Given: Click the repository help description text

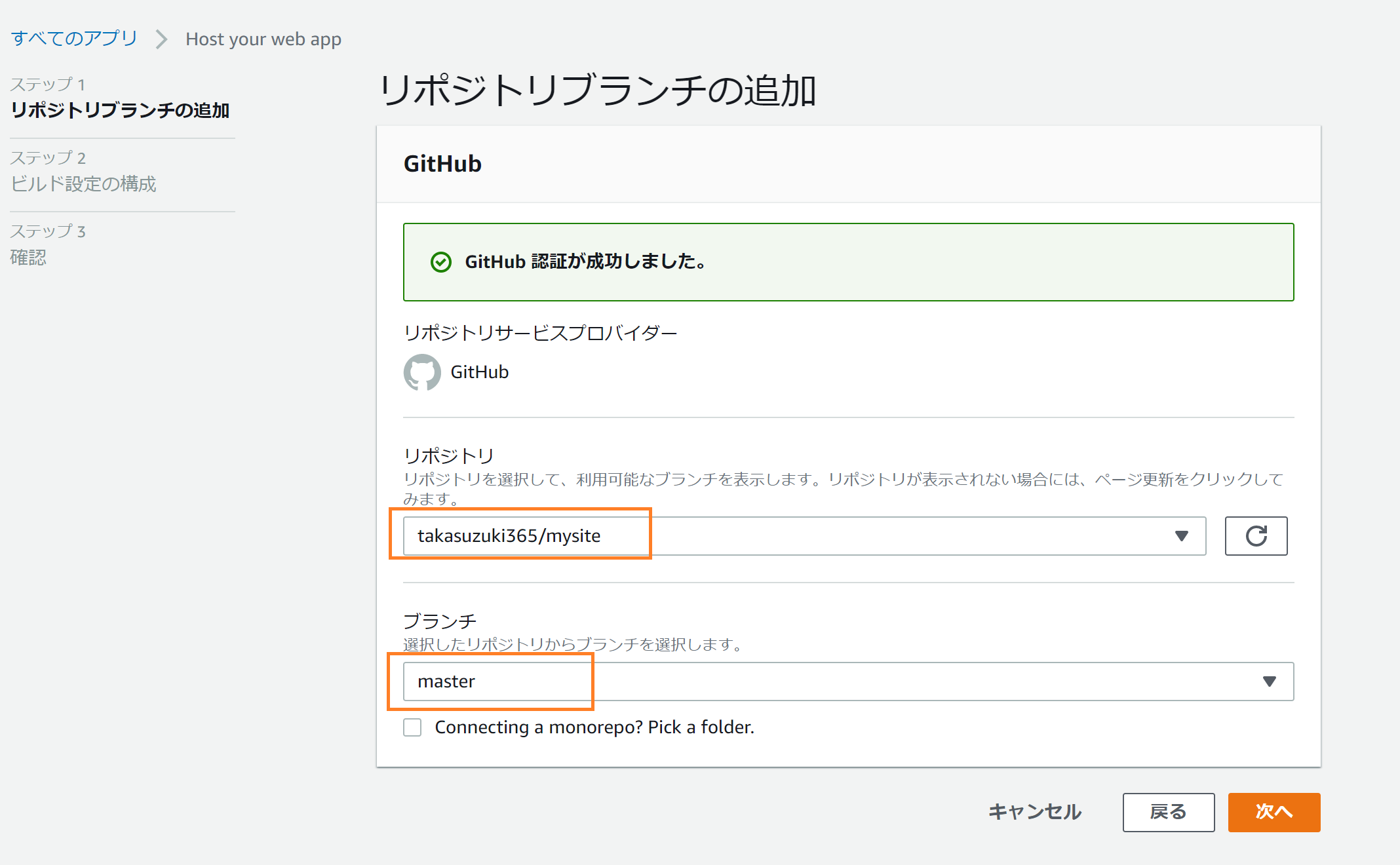Looking at the screenshot, I should tap(843, 489).
